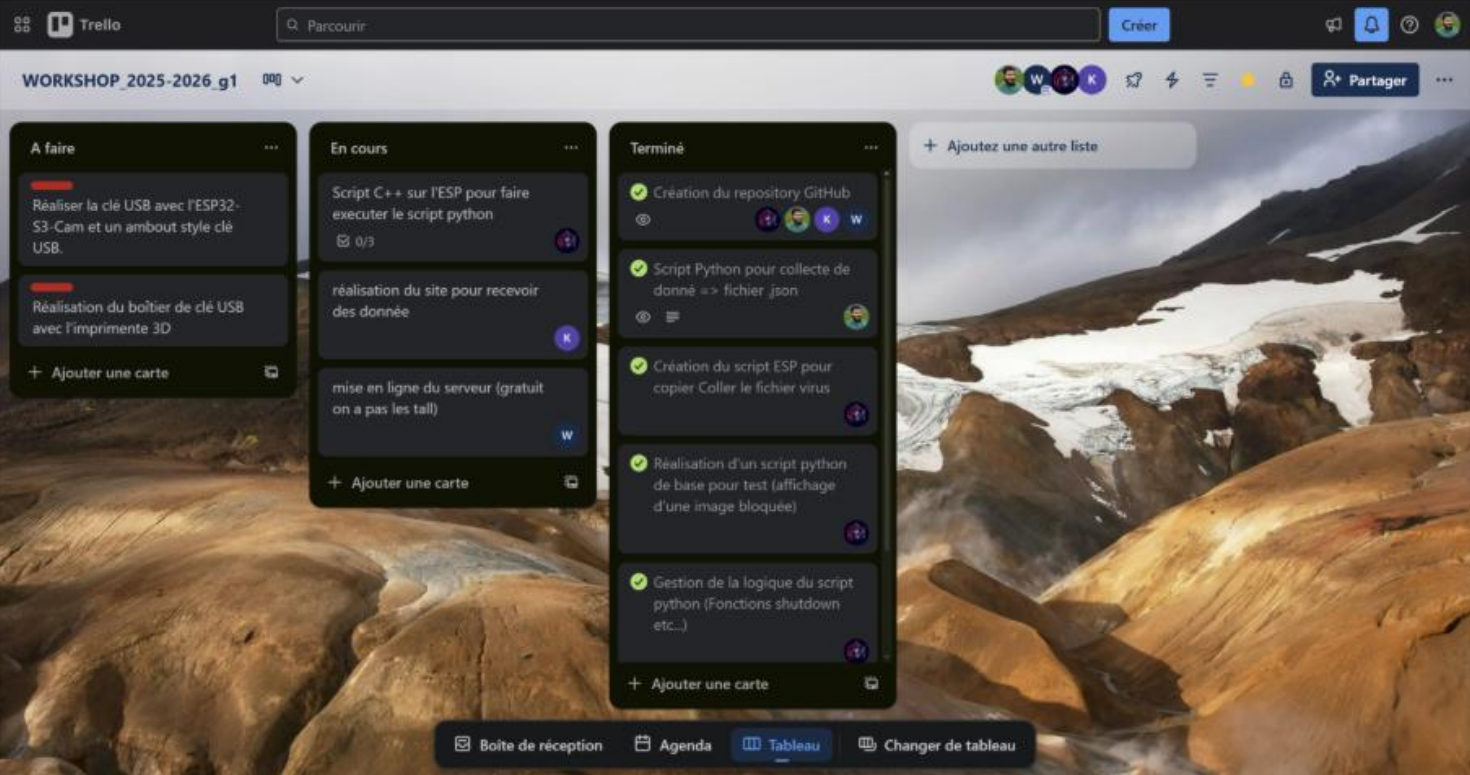Click the W avatar on repository GitHub card
This screenshot has width=1470, height=775.
(x=856, y=219)
